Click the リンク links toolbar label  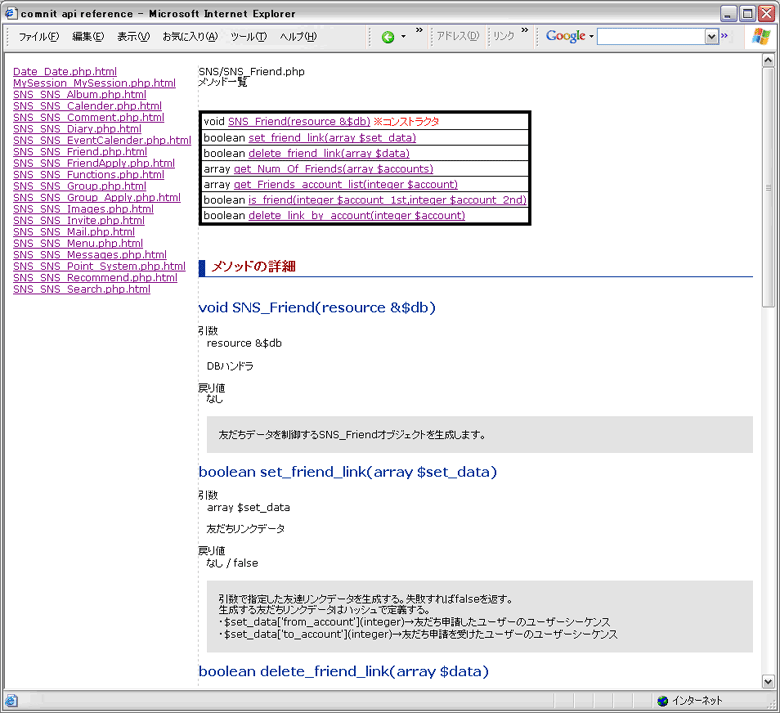pyautogui.click(x=504, y=37)
